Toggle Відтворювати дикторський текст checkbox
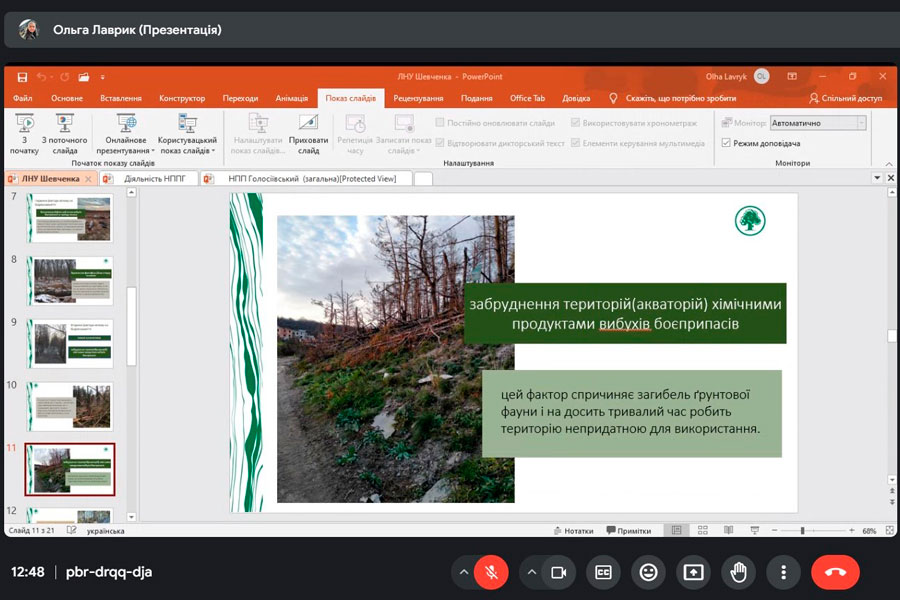 441,143
